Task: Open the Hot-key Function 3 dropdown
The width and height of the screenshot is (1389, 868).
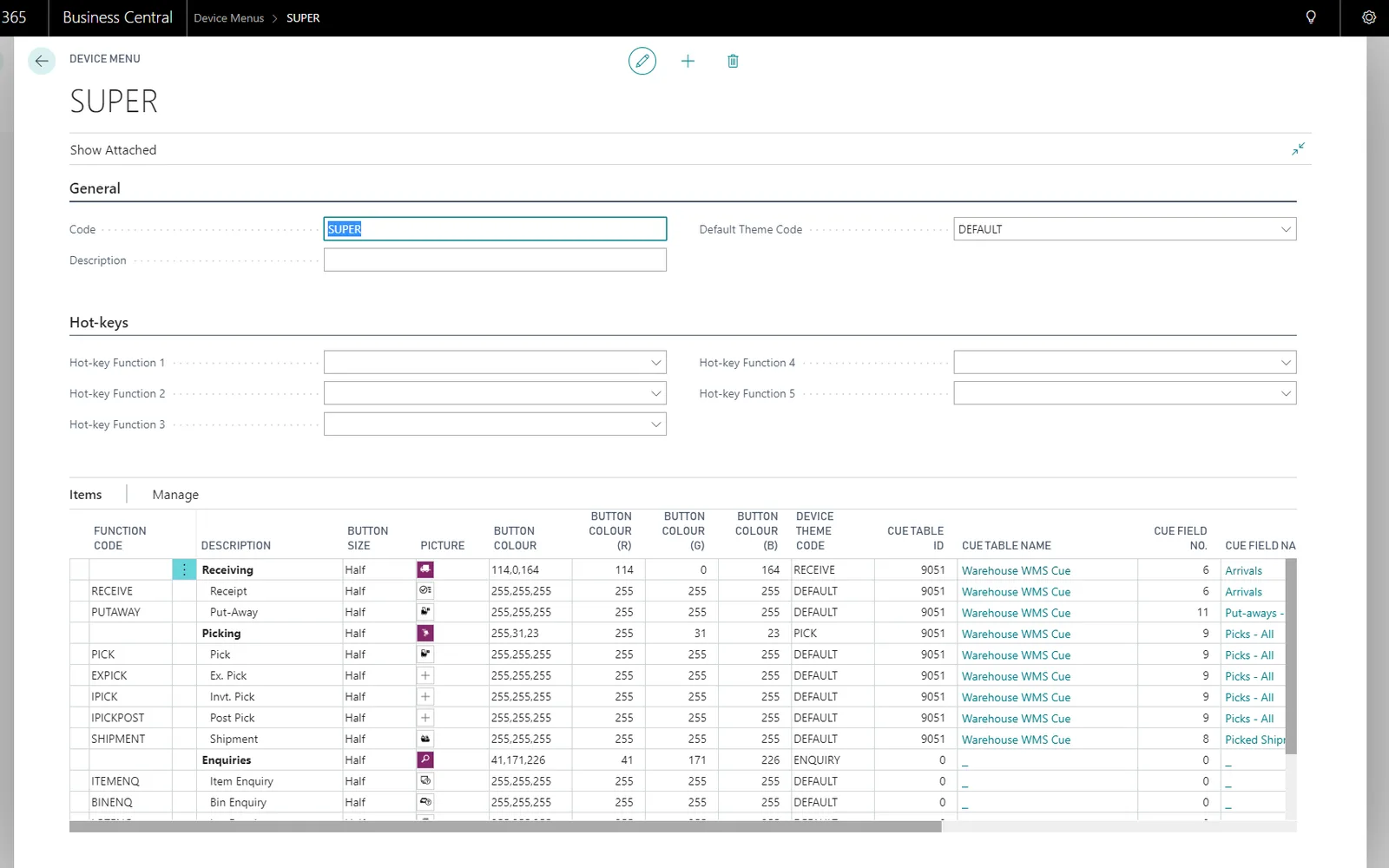Action: tap(656, 424)
